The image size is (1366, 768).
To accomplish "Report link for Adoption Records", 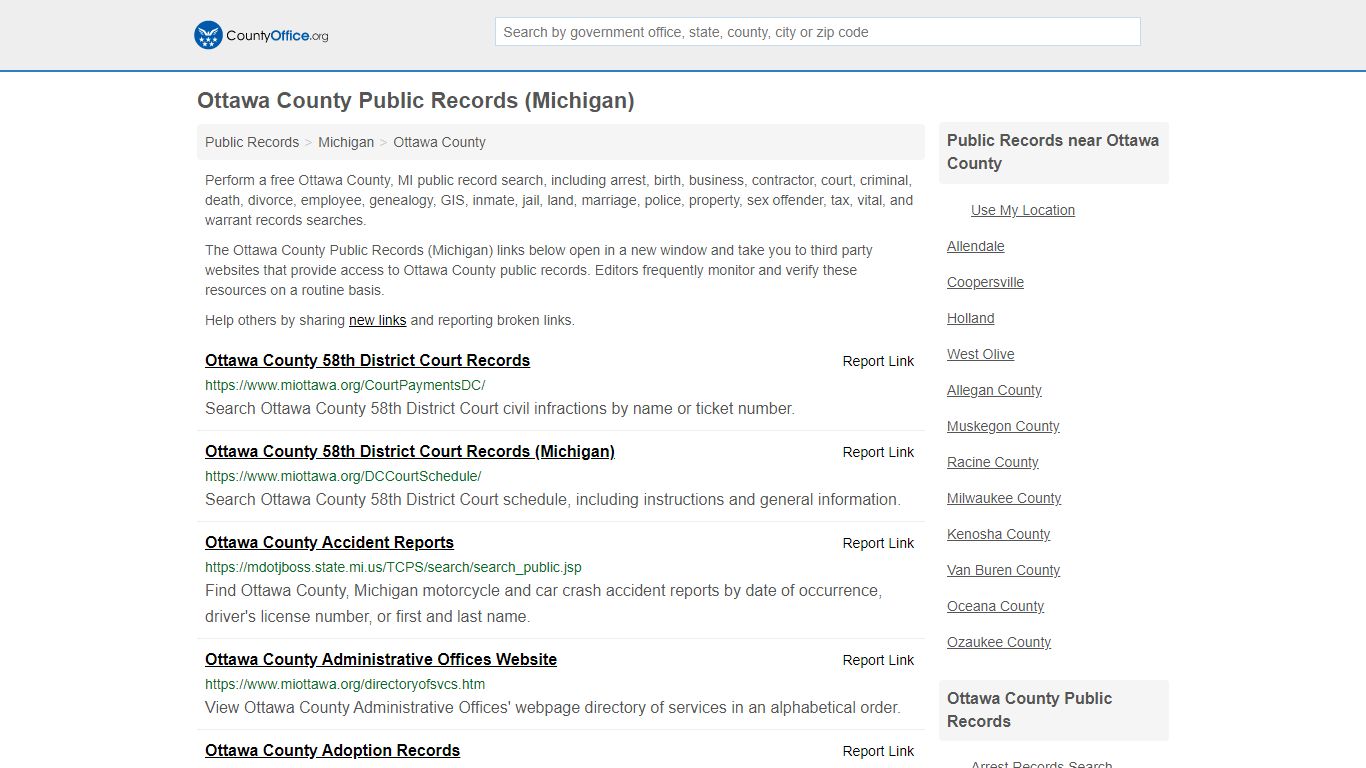I will point(878,751).
